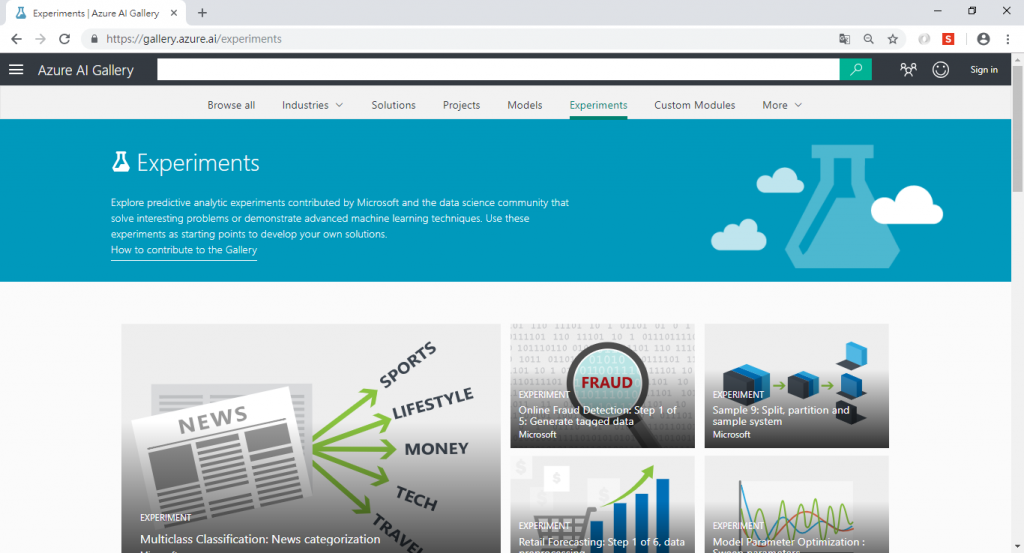Click the Azure AI Gallery logo text
The height and width of the screenshot is (553, 1024).
coord(86,70)
